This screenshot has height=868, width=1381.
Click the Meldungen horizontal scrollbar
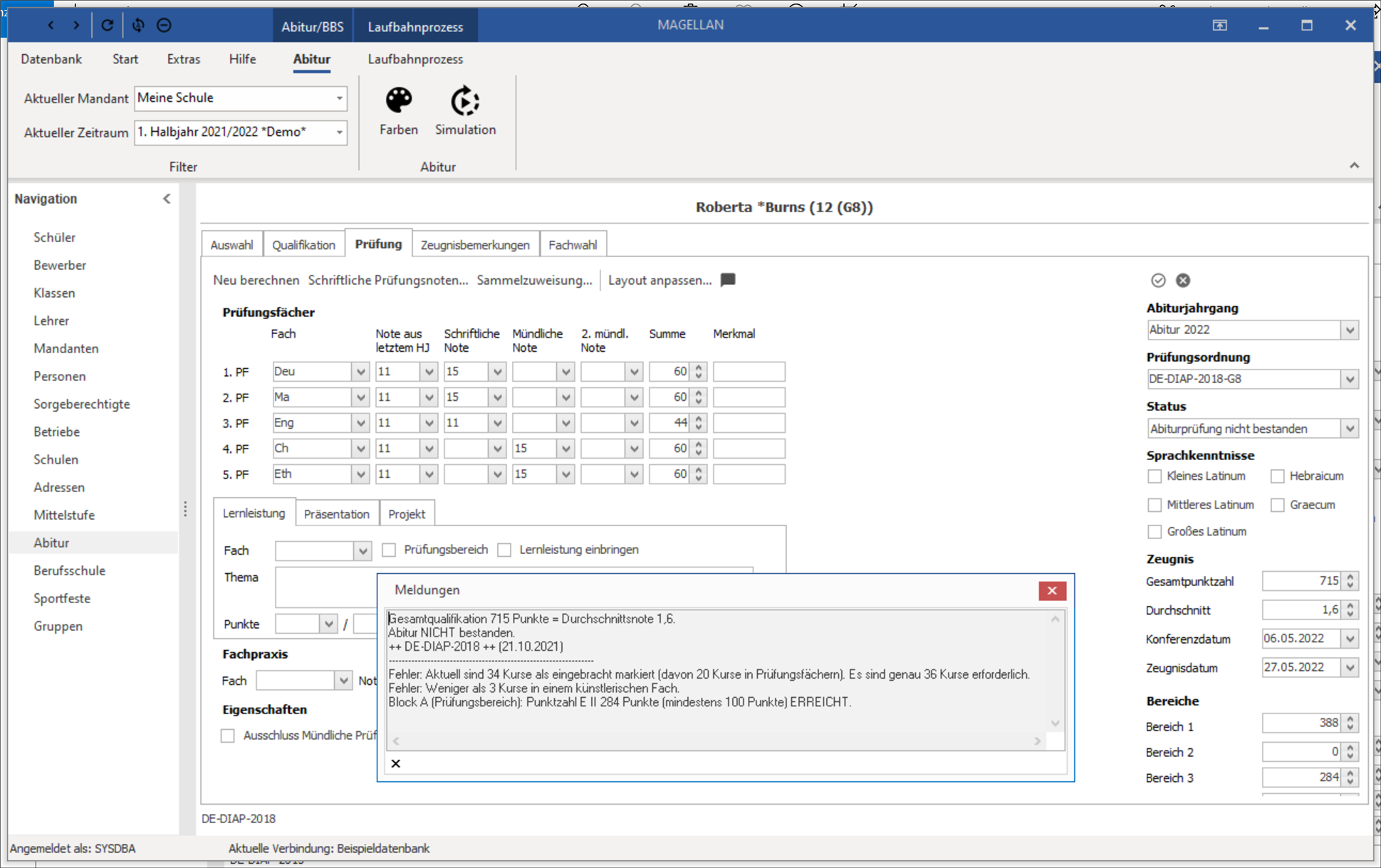tap(716, 741)
